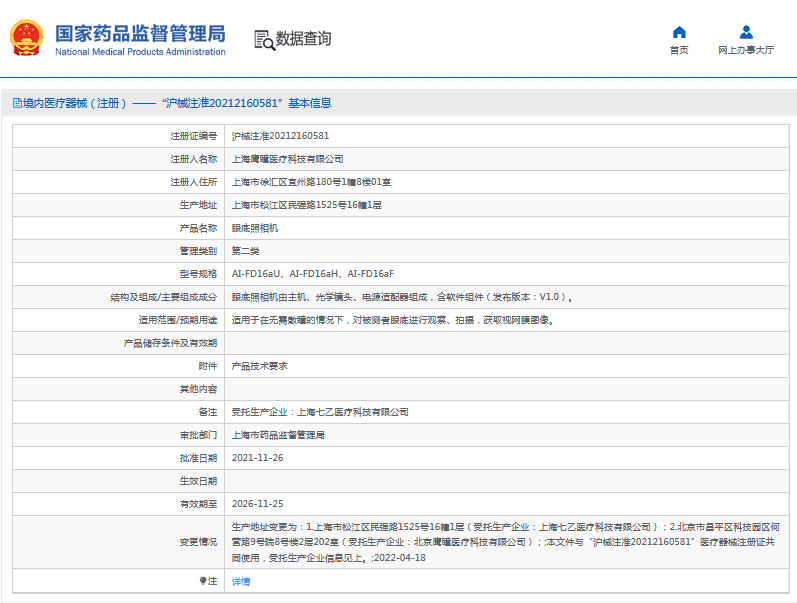Select production address value in 生产地址 row
The image size is (797, 603).
(x=307, y=205)
